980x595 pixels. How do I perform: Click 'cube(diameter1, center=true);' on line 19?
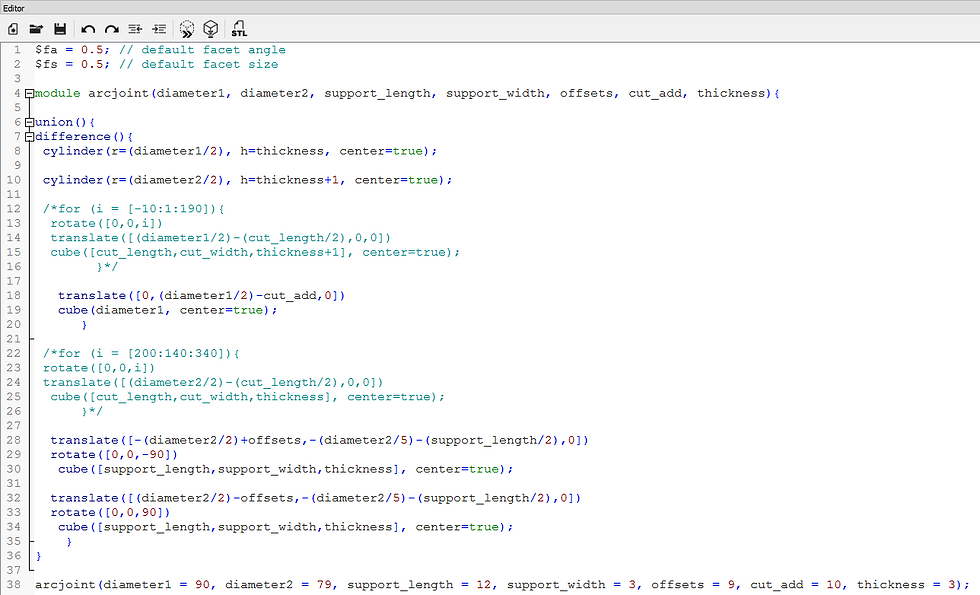[x=168, y=310]
